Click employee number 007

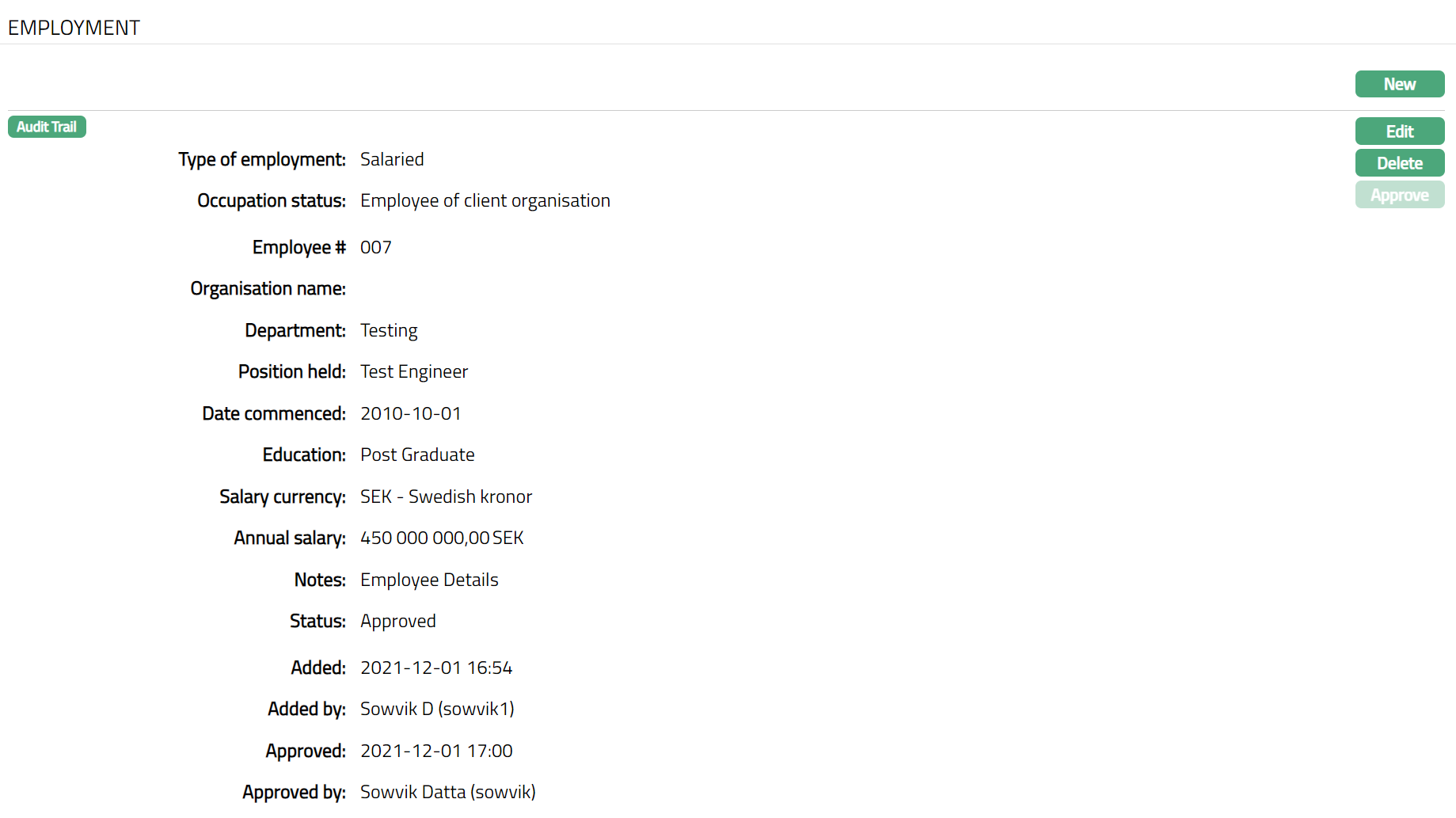click(375, 247)
